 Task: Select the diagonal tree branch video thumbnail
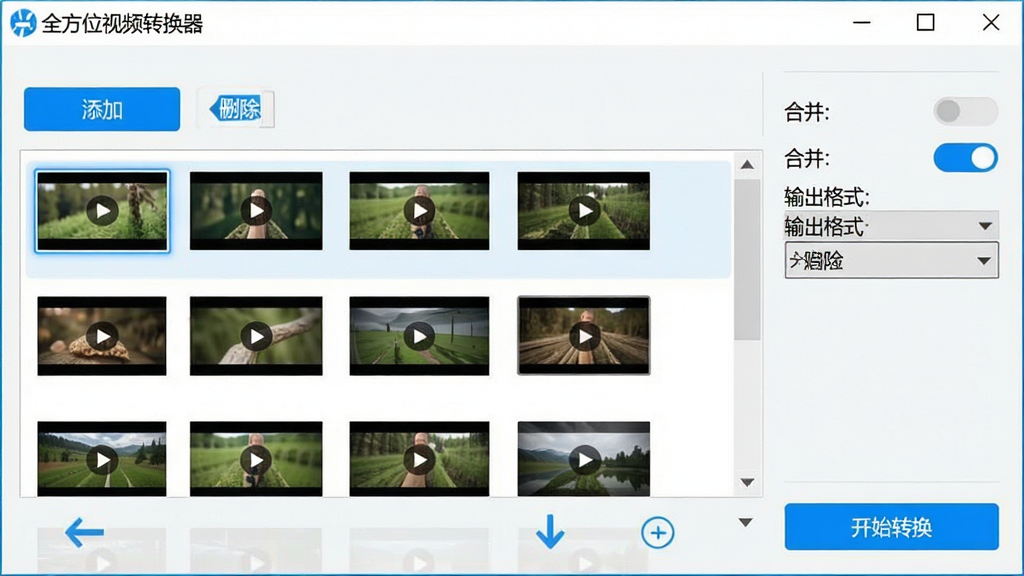click(x=256, y=336)
